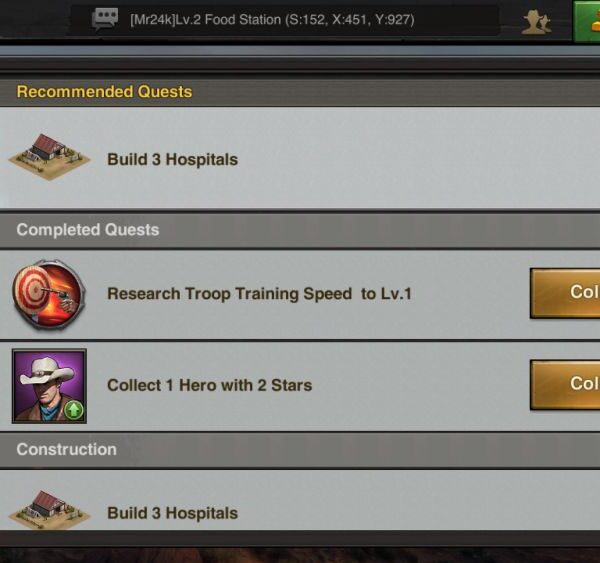Open the cowboy hero portrait
600x563 pixels.
pos(49,386)
